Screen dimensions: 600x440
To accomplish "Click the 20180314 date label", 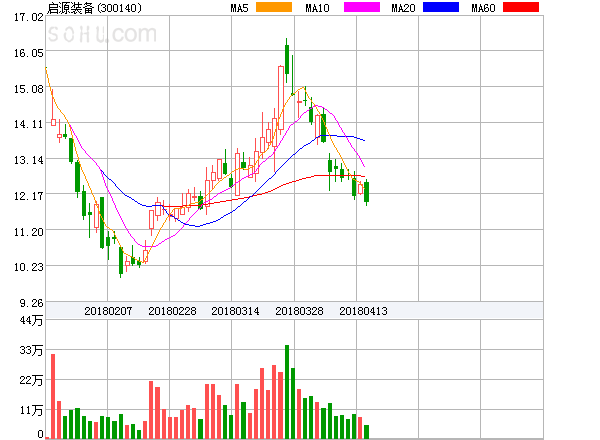I will 235,311.
